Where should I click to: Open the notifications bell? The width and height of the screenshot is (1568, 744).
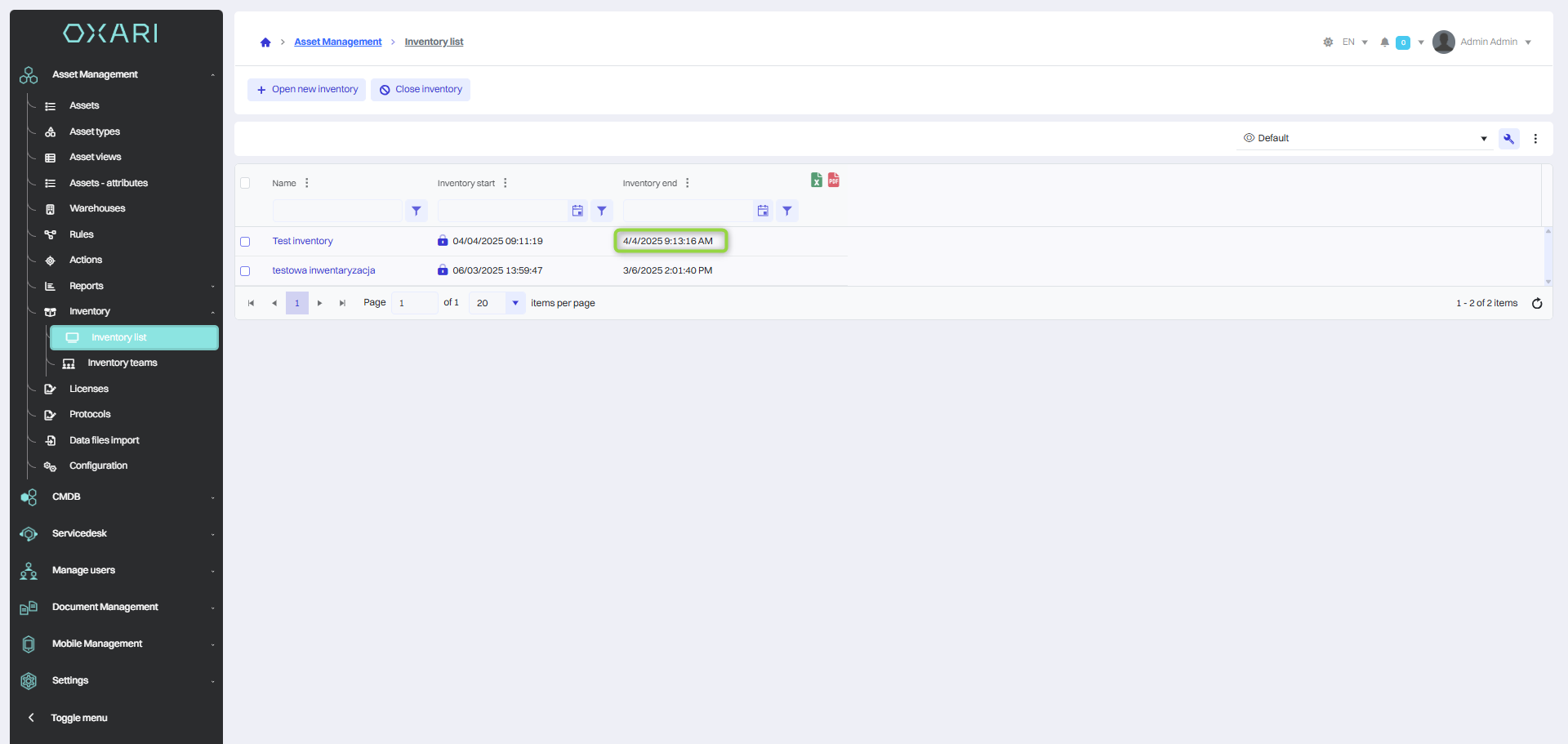point(1384,42)
